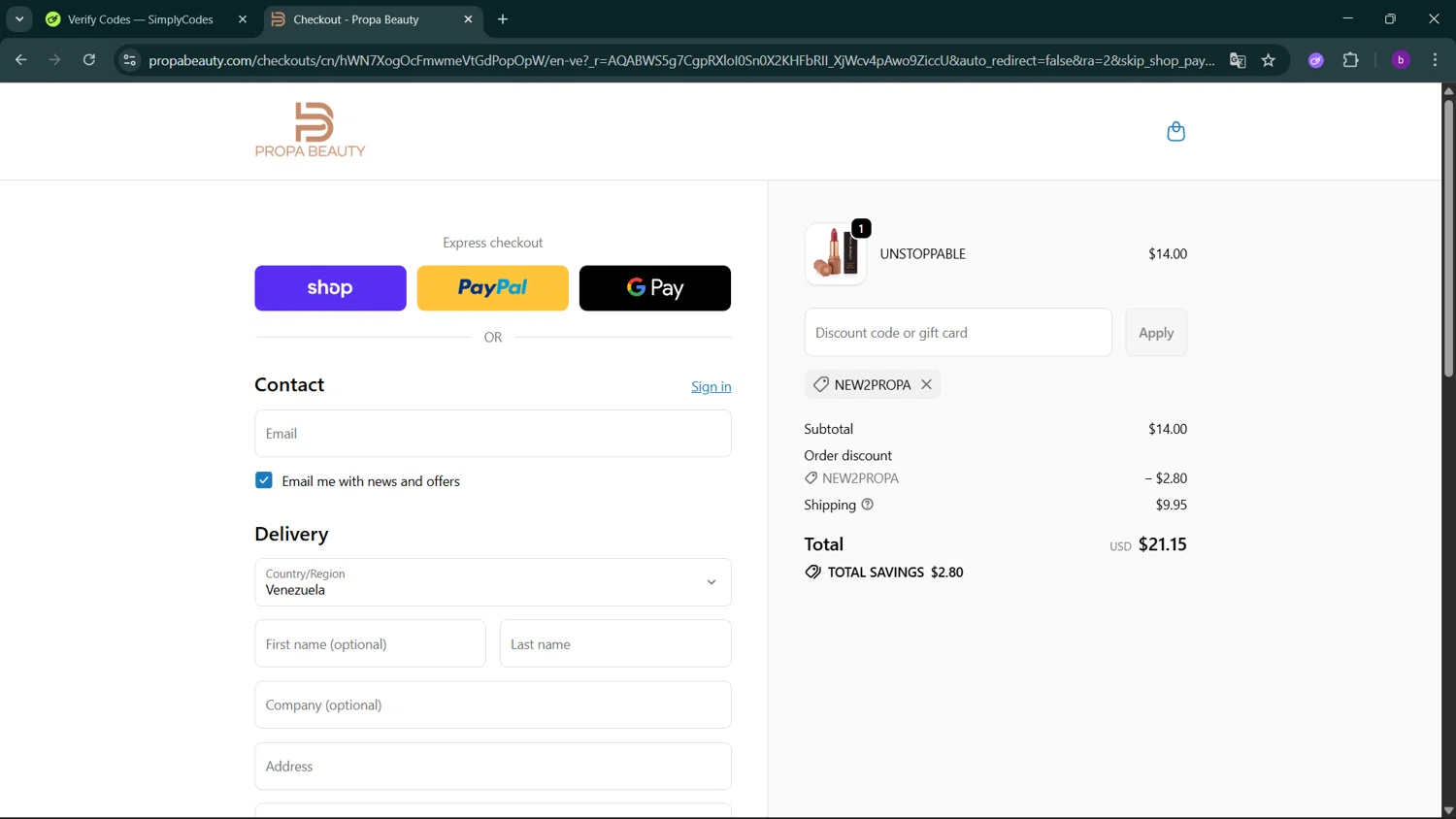Click the Propa Beauty logo
This screenshot has height=819, width=1456.
coord(310,130)
